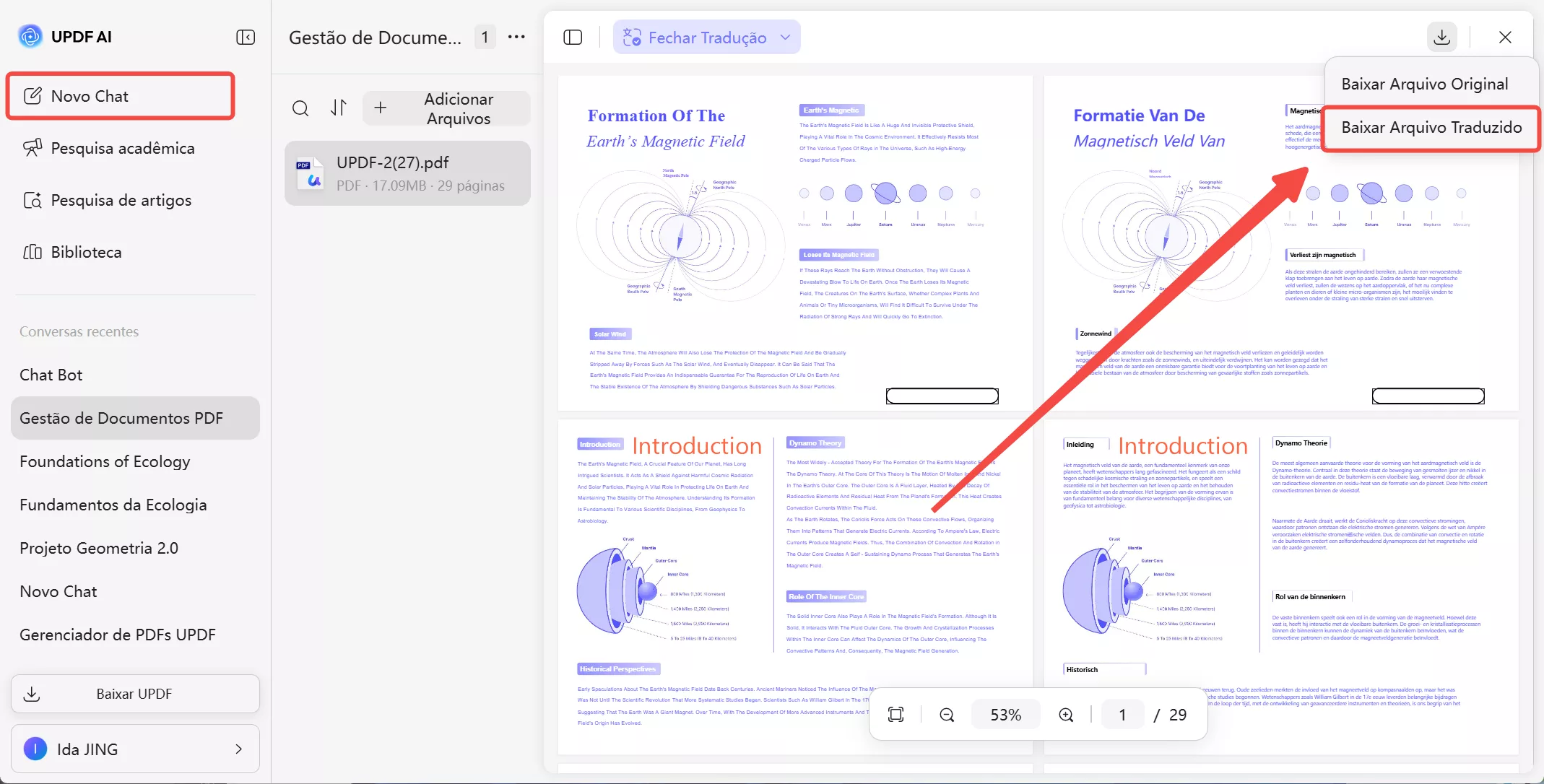1544x784 pixels.
Task: Open the three-dots more options menu
Action: coord(516,37)
